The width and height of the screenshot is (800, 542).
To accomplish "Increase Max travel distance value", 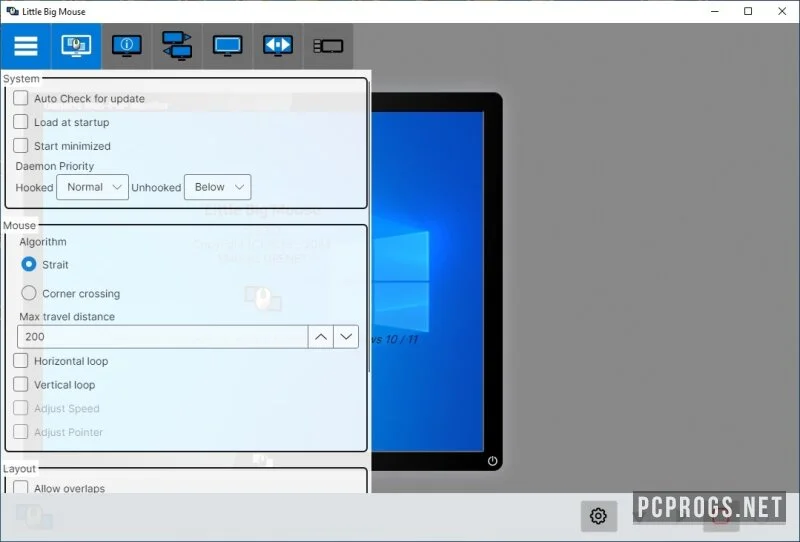I will (x=321, y=337).
